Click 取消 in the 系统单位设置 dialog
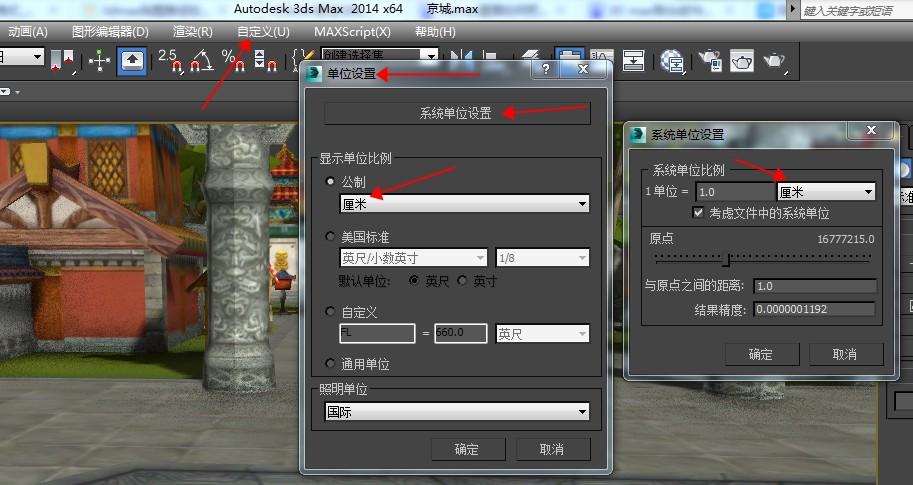The height and width of the screenshot is (485, 913). pos(845,354)
